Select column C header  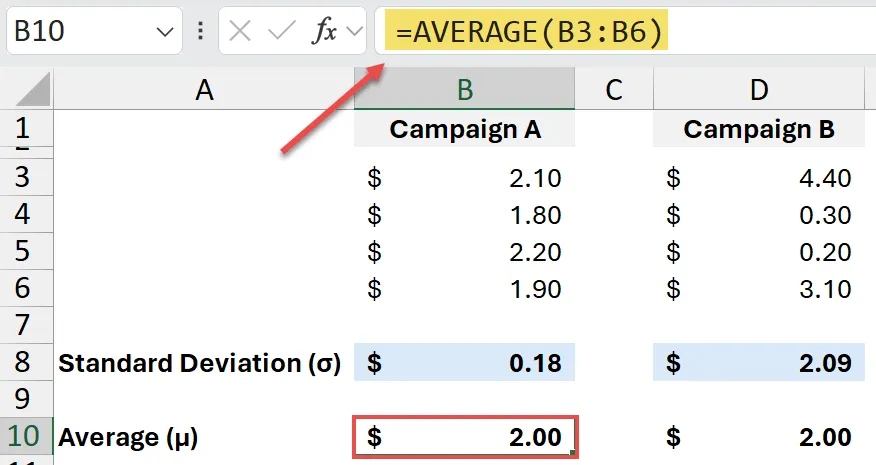tap(613, 90)
